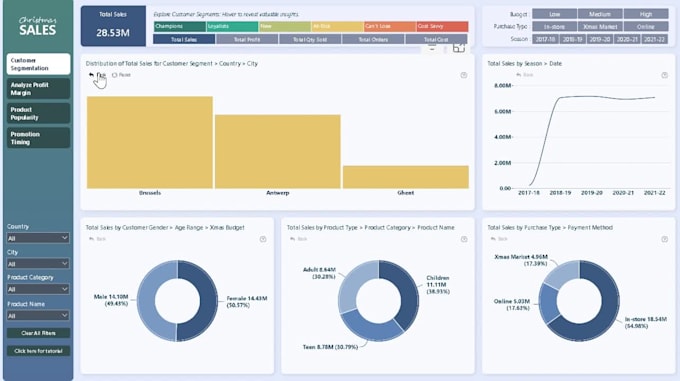This screenshot has height=381, width=680.
Task: Click the '8.00M' axis label in the season chart
Action: [502, 86]
